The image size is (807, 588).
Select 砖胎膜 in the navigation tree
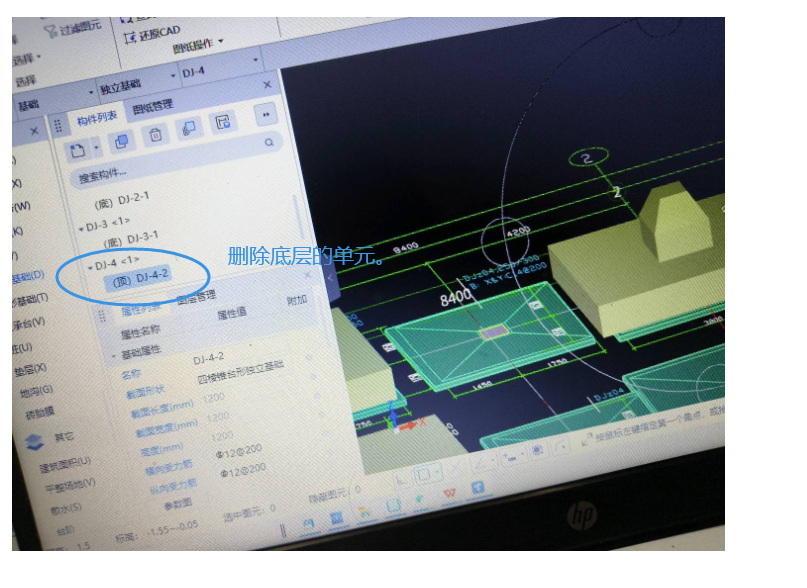coord(41,413)
